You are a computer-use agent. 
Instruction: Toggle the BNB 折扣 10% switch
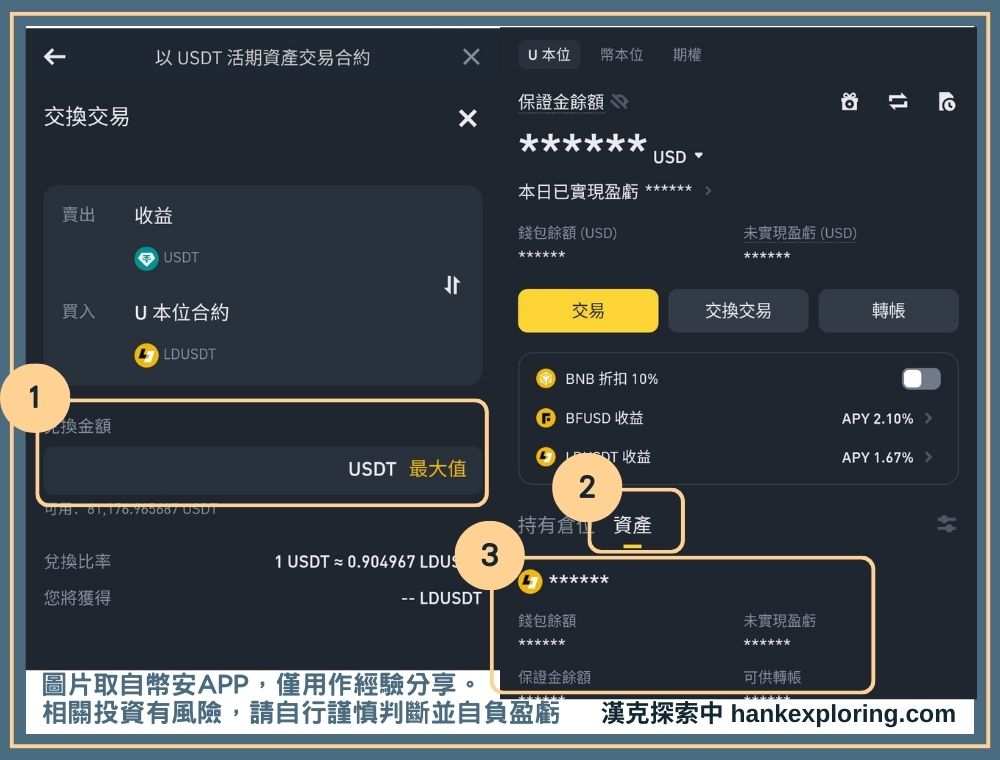click(921, 379)
